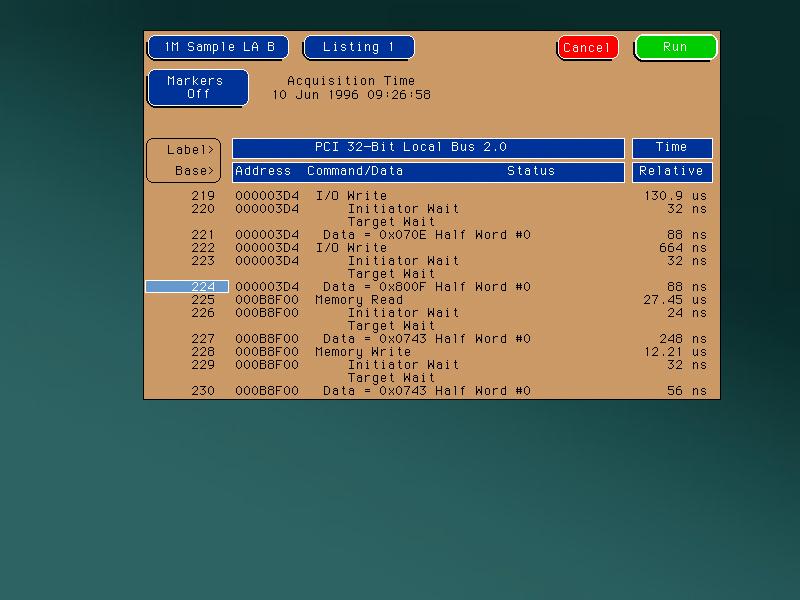Click the Data = 0x800F Half Word entry

click(427, 287)
